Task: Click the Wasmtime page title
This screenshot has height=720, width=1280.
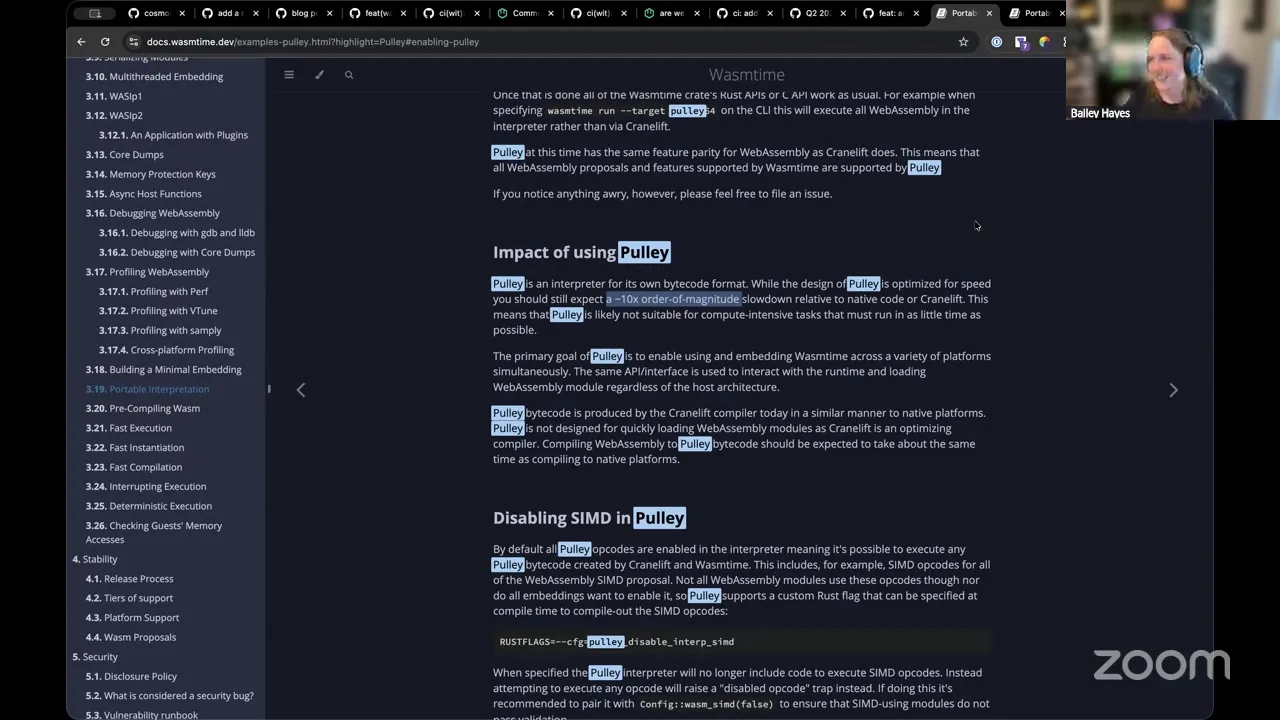Action: tap(747, 75)
